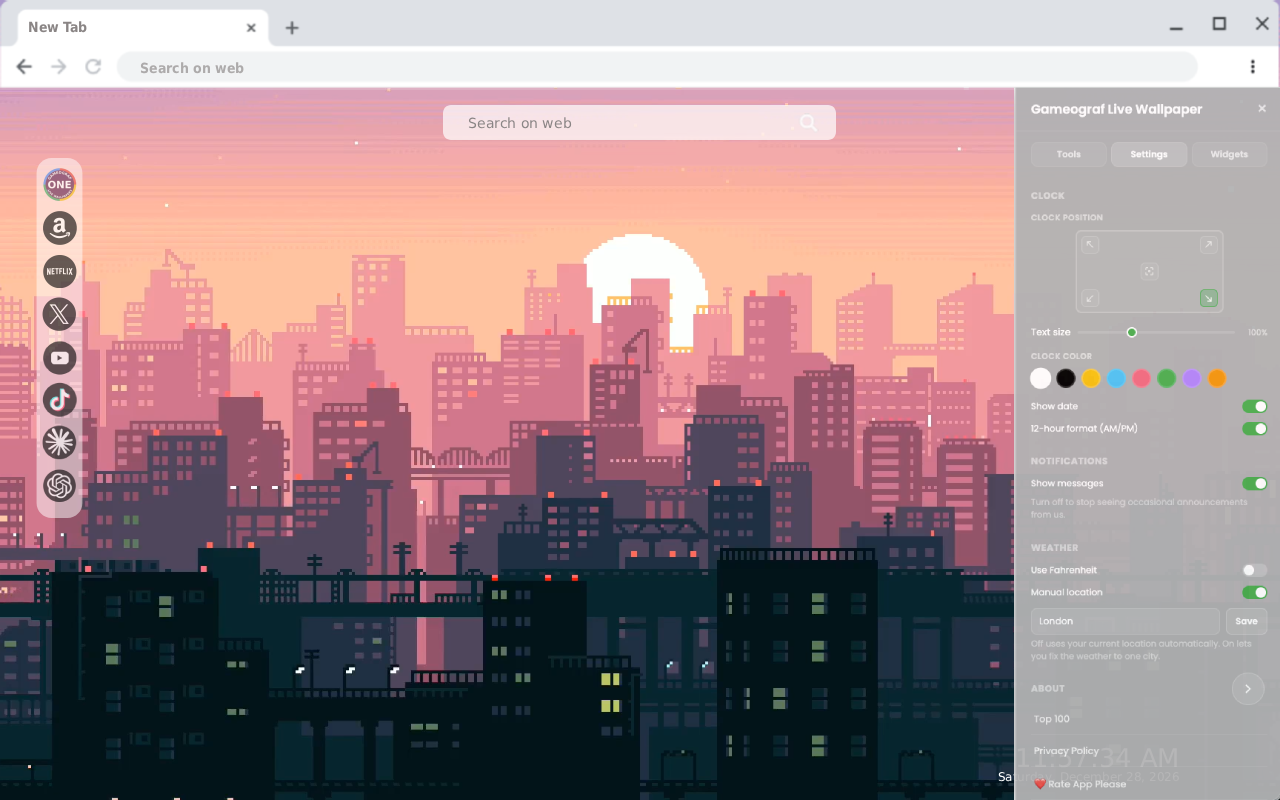Click the magnifier icon in wallpaper search box

point(808,123)
